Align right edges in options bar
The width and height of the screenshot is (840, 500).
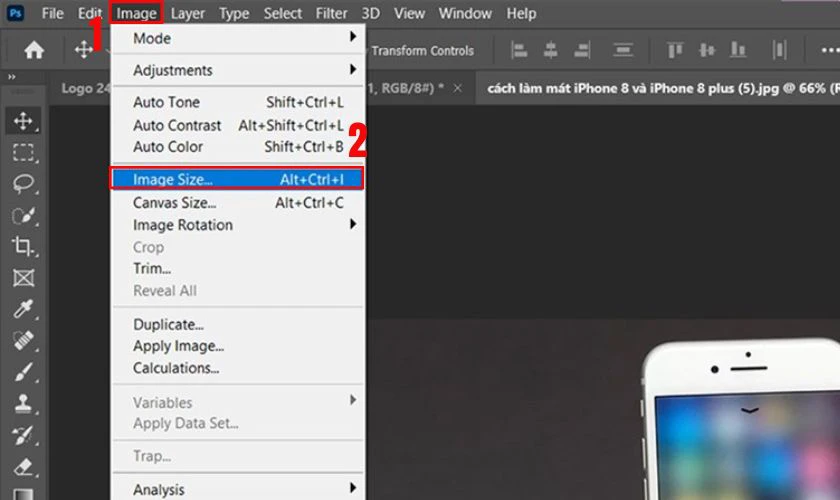coord(582,50)
